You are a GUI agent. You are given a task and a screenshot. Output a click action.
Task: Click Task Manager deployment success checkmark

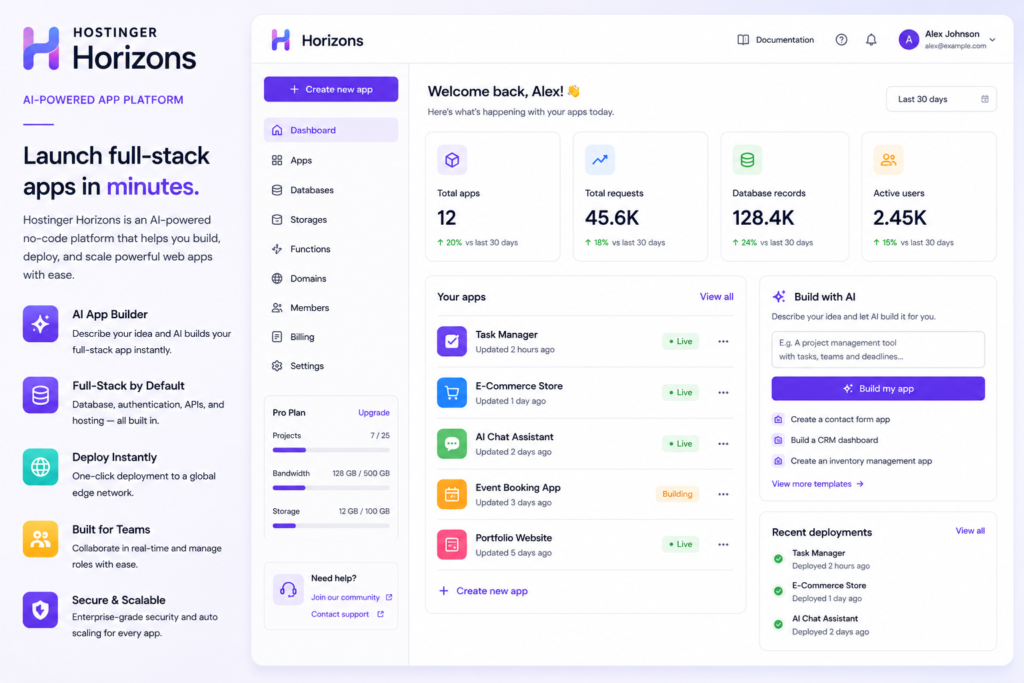coord(778,559)
